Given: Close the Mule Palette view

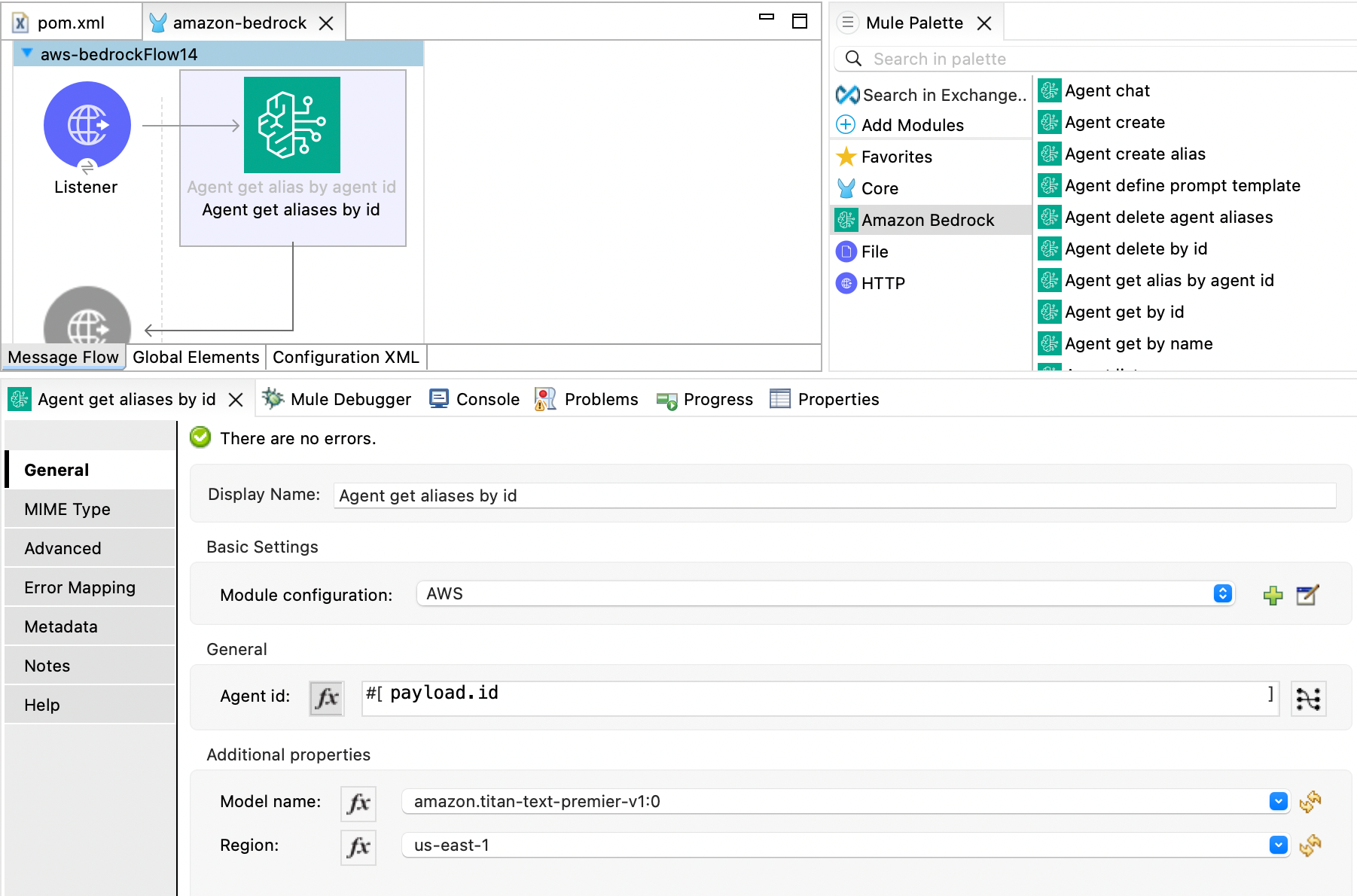Looking at the screenshot, I should point(984,23).
